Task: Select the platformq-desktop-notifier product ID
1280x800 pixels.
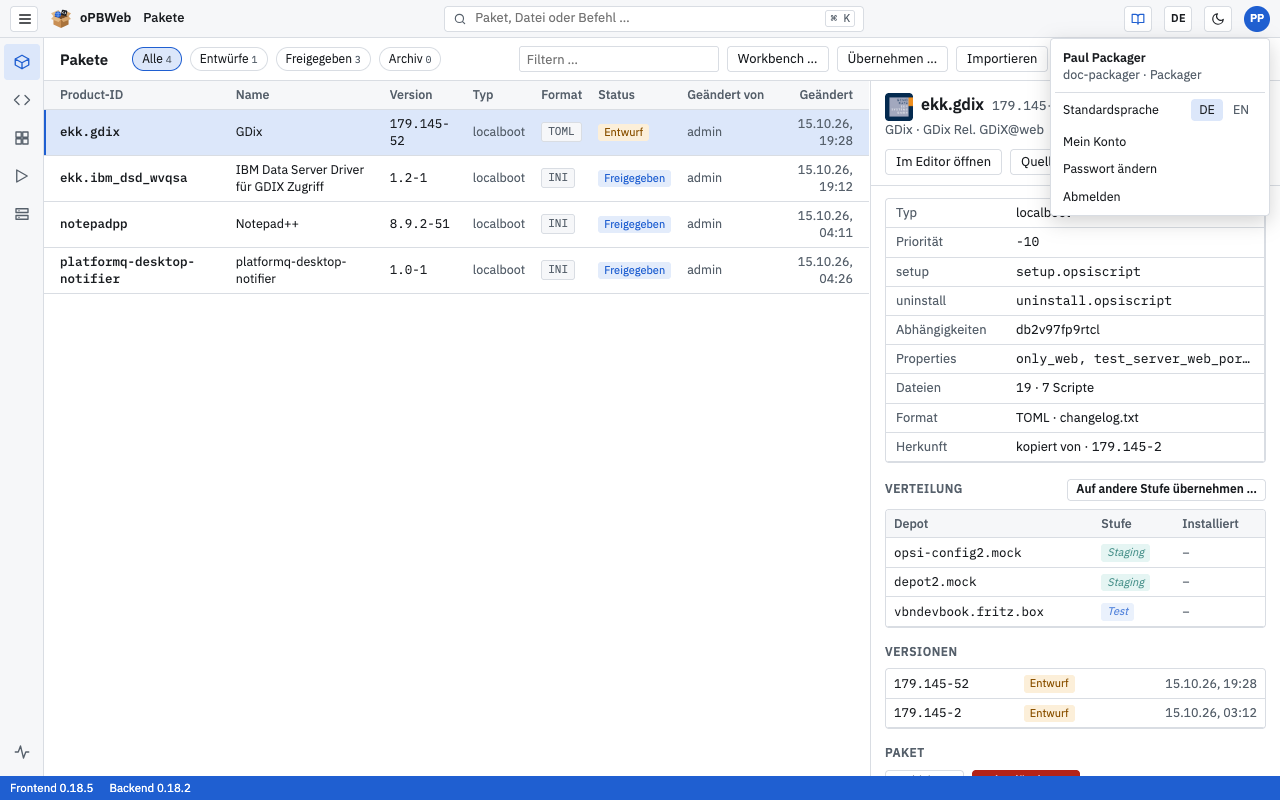Action: (127, 270)
